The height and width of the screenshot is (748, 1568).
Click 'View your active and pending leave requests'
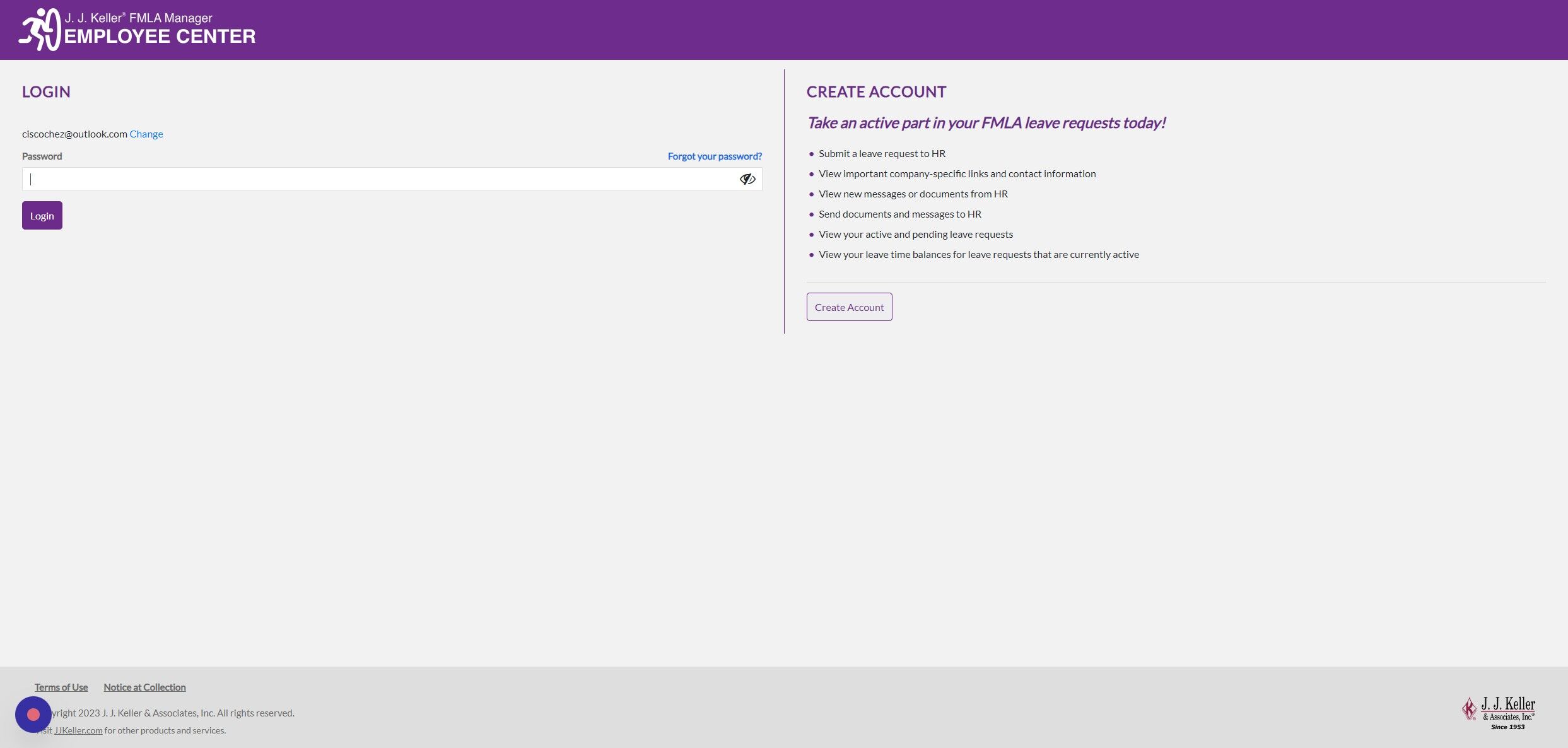point(915,234)
